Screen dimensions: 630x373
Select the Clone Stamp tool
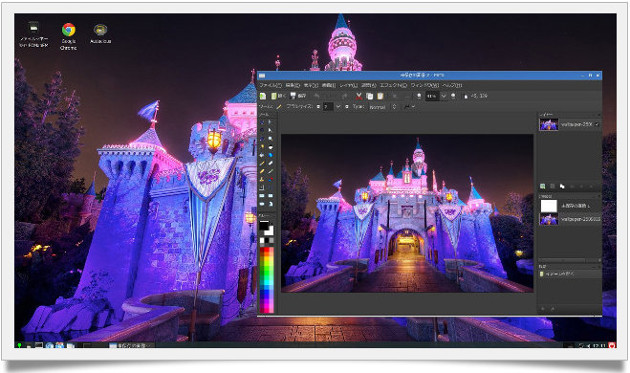262,180
